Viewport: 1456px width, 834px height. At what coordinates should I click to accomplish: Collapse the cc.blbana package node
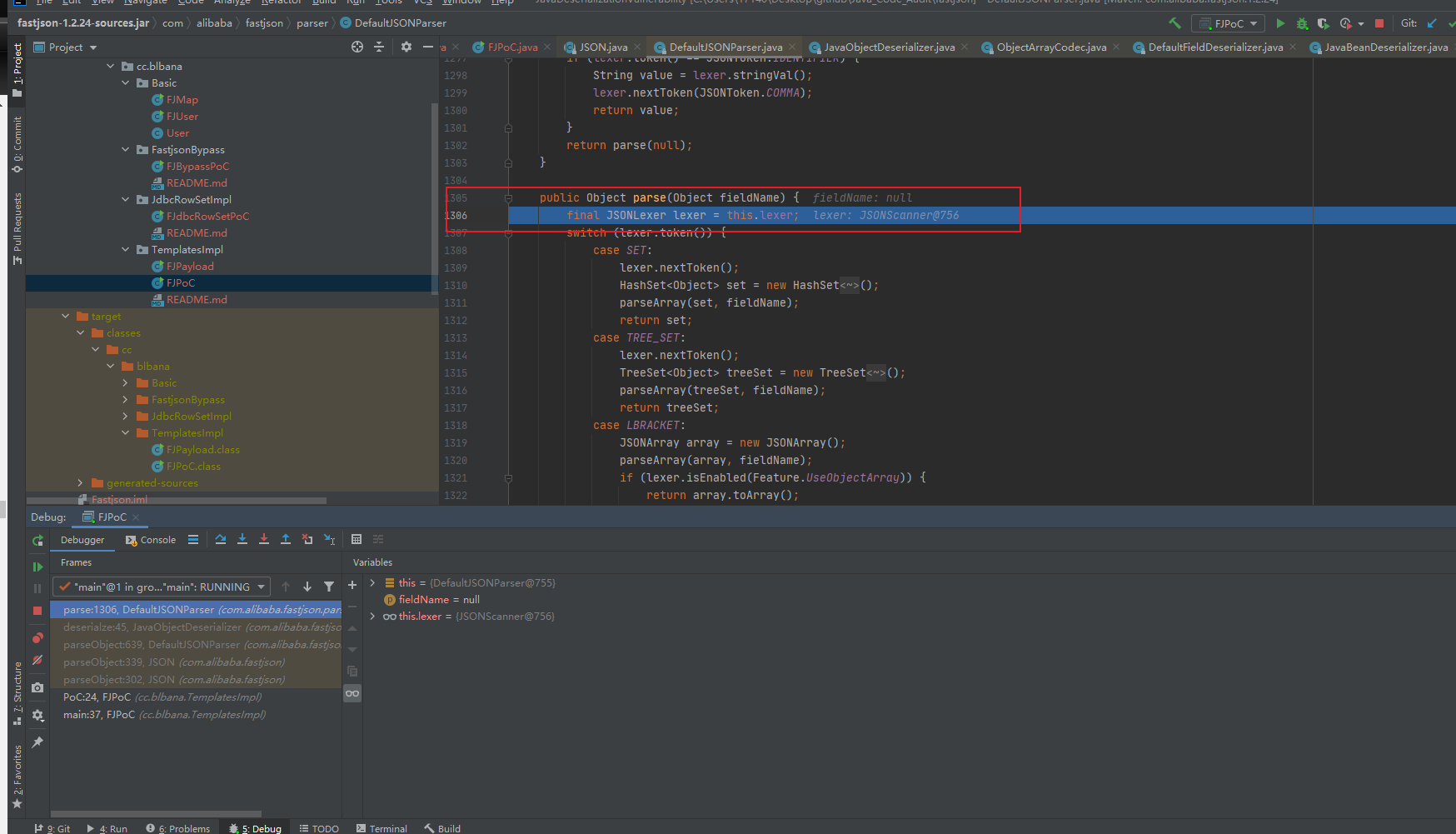coord(111,66)
